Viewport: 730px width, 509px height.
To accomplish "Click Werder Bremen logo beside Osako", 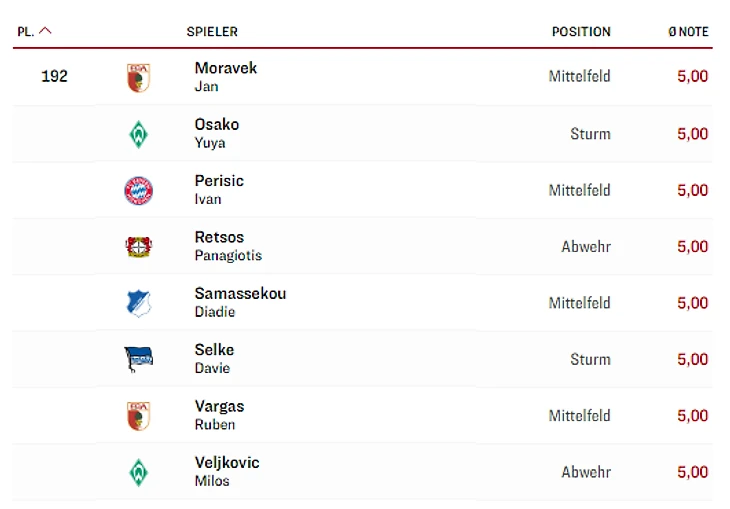I will point(138,134).
